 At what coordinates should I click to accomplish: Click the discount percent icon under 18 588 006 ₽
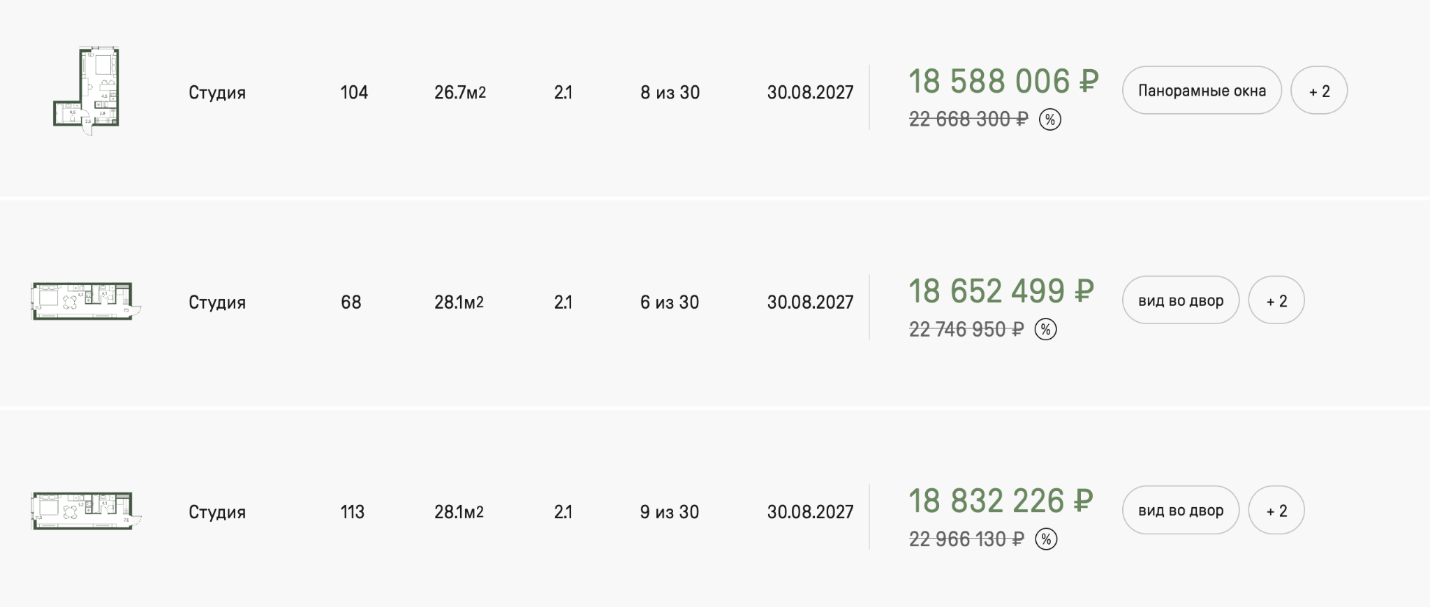point(1049,120)
